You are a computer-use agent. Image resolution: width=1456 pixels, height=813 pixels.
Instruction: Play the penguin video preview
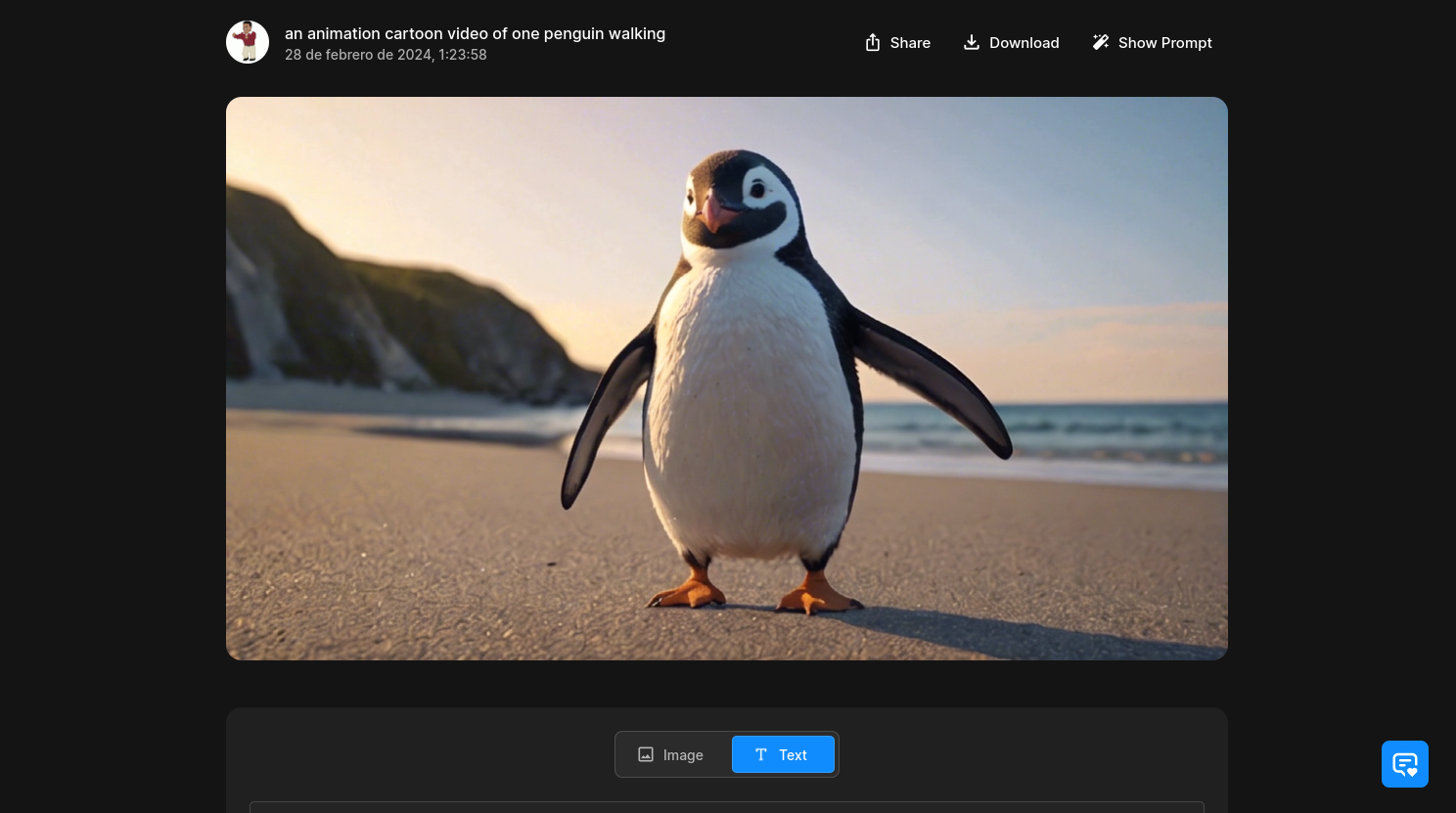[726, 378]
